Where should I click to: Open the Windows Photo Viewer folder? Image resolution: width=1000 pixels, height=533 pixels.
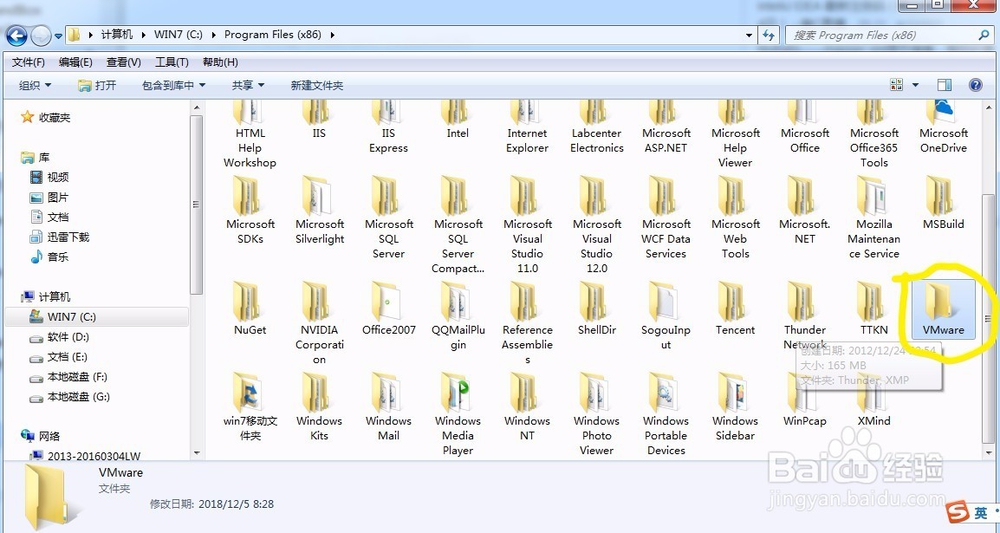pyautogui.click(x=596, y=415)
